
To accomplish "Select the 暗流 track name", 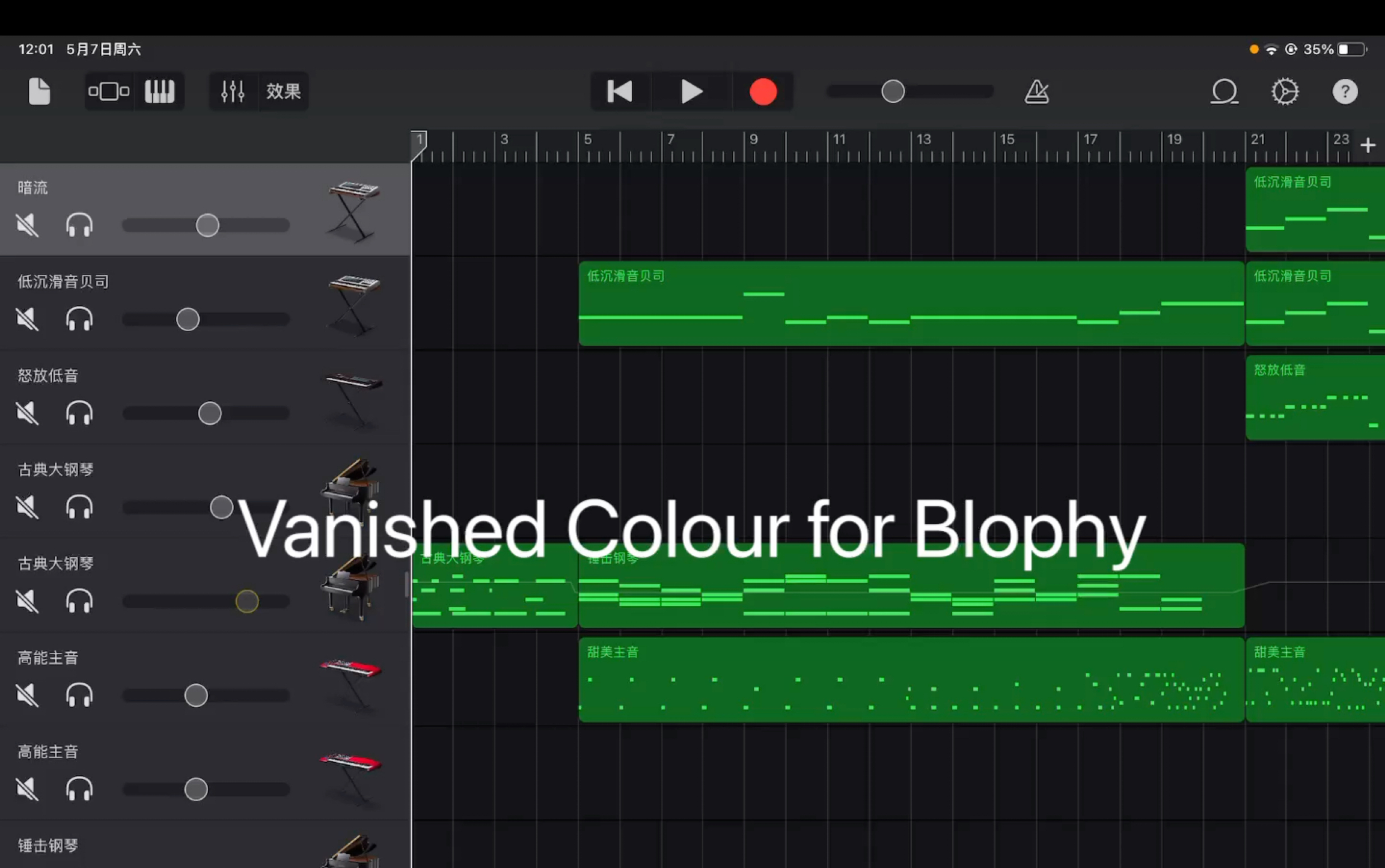I will tap(32, 188).
